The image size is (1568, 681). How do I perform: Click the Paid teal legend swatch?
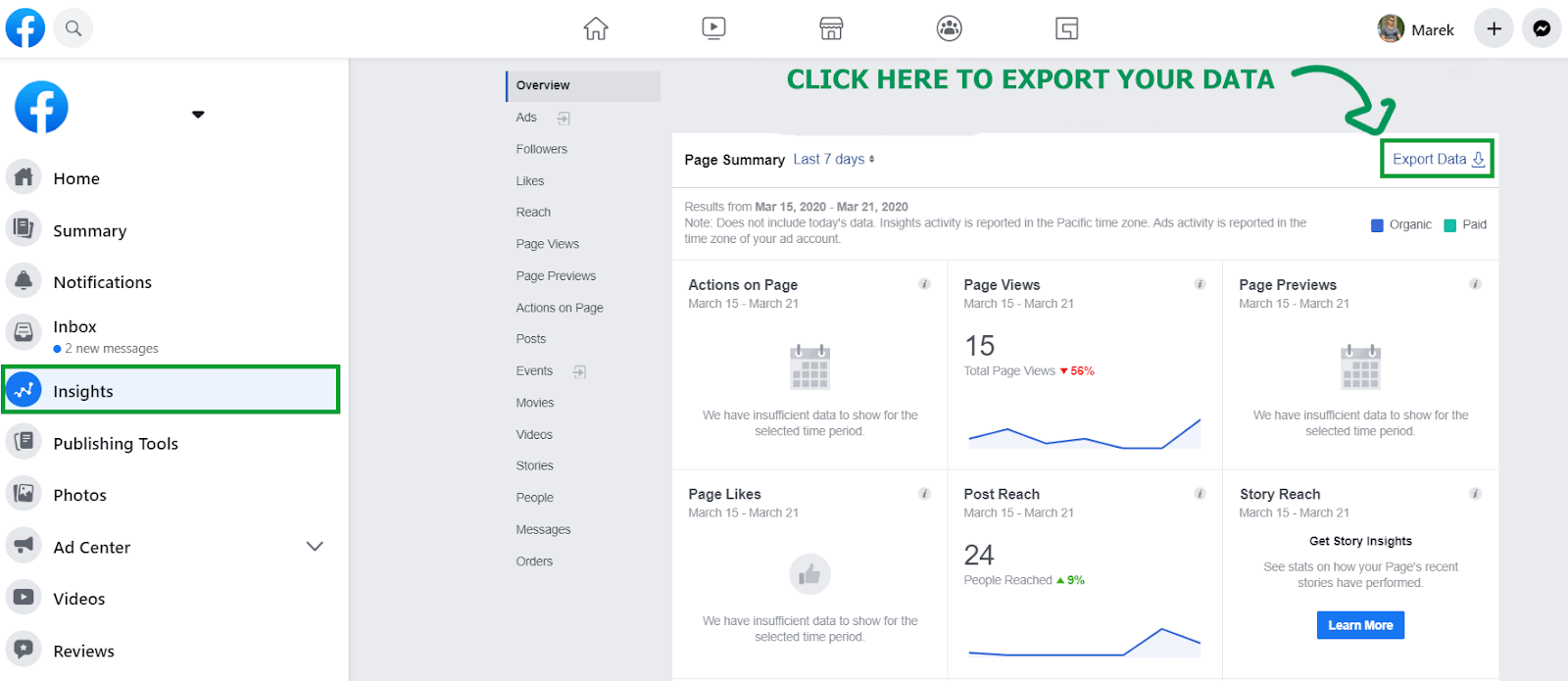(1449, 225)
